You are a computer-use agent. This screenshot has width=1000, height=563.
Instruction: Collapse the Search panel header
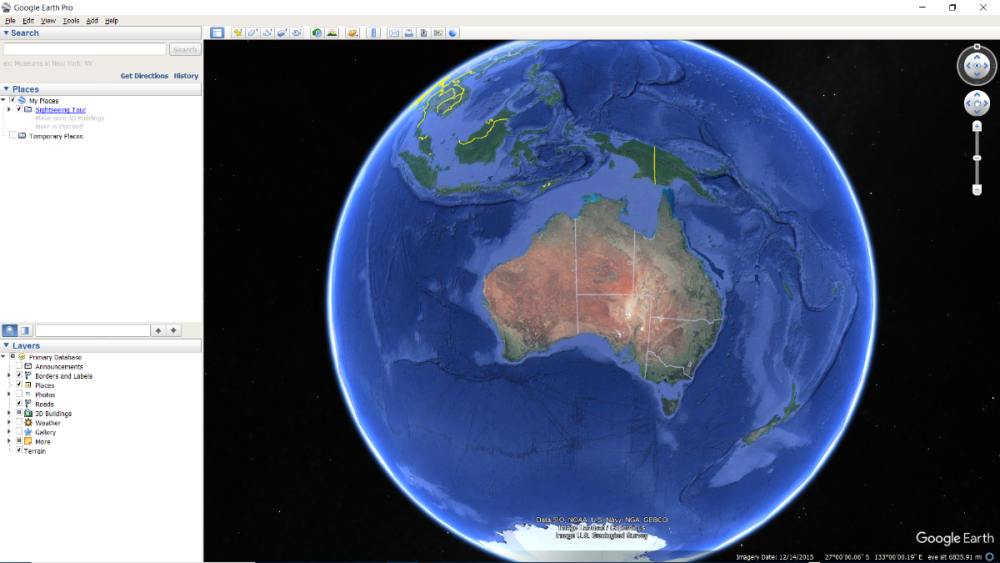[x=101, y=33]
